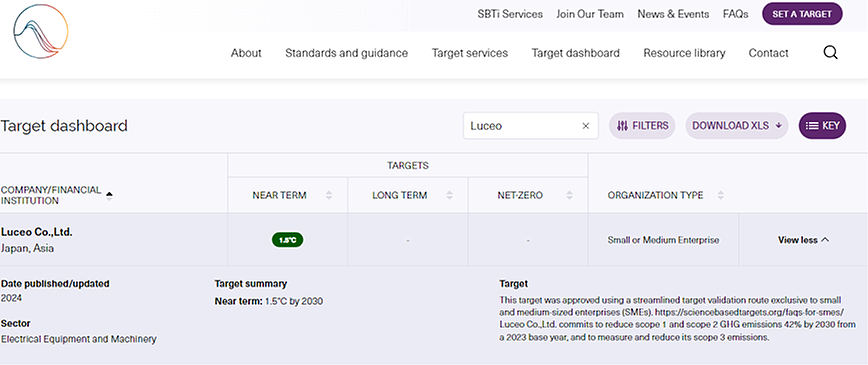
Task: Focus the Luceo search input field
Action: click(x=522, y=126)
